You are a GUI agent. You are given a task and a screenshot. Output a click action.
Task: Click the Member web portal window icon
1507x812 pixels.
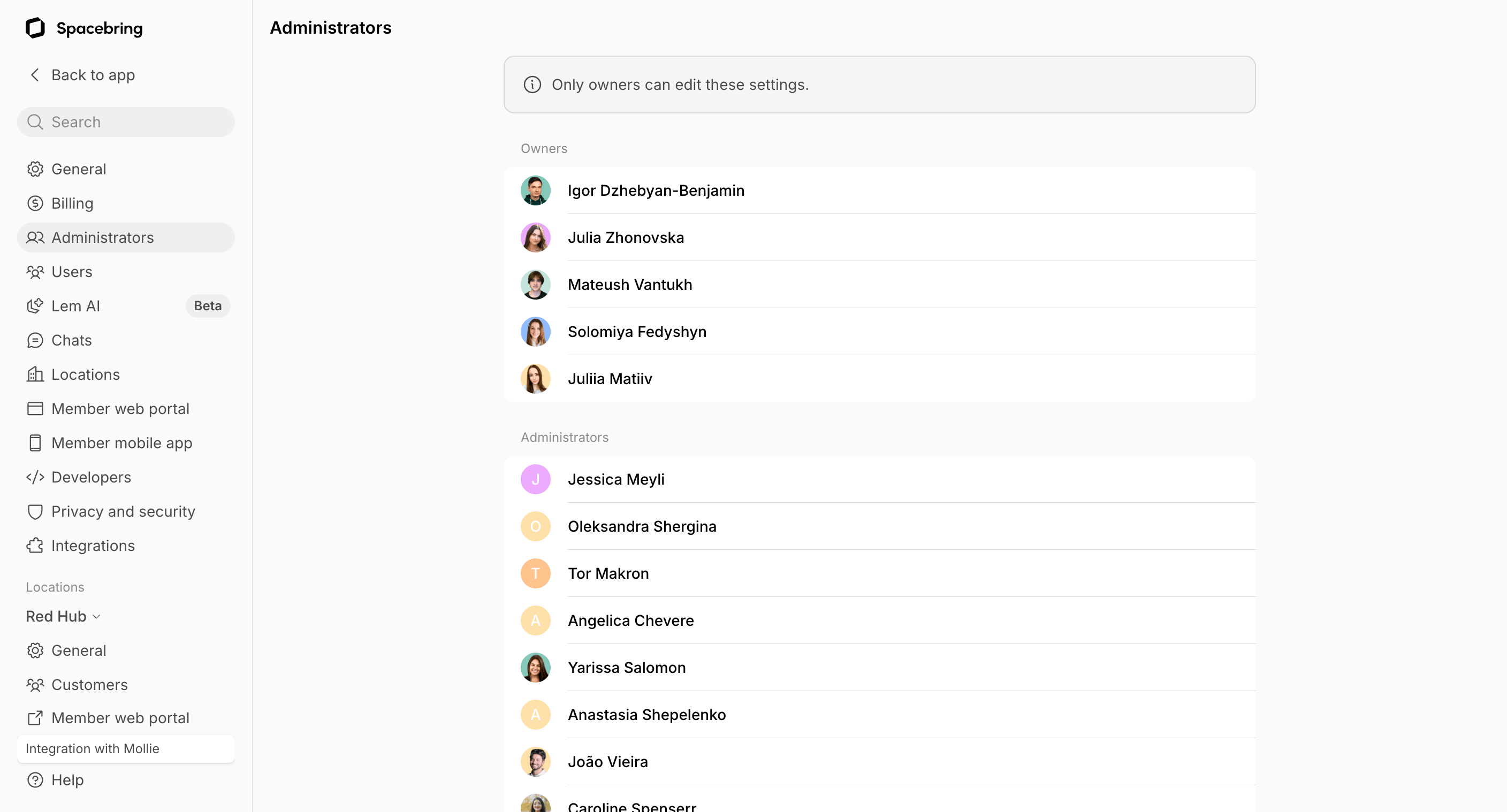35,409
